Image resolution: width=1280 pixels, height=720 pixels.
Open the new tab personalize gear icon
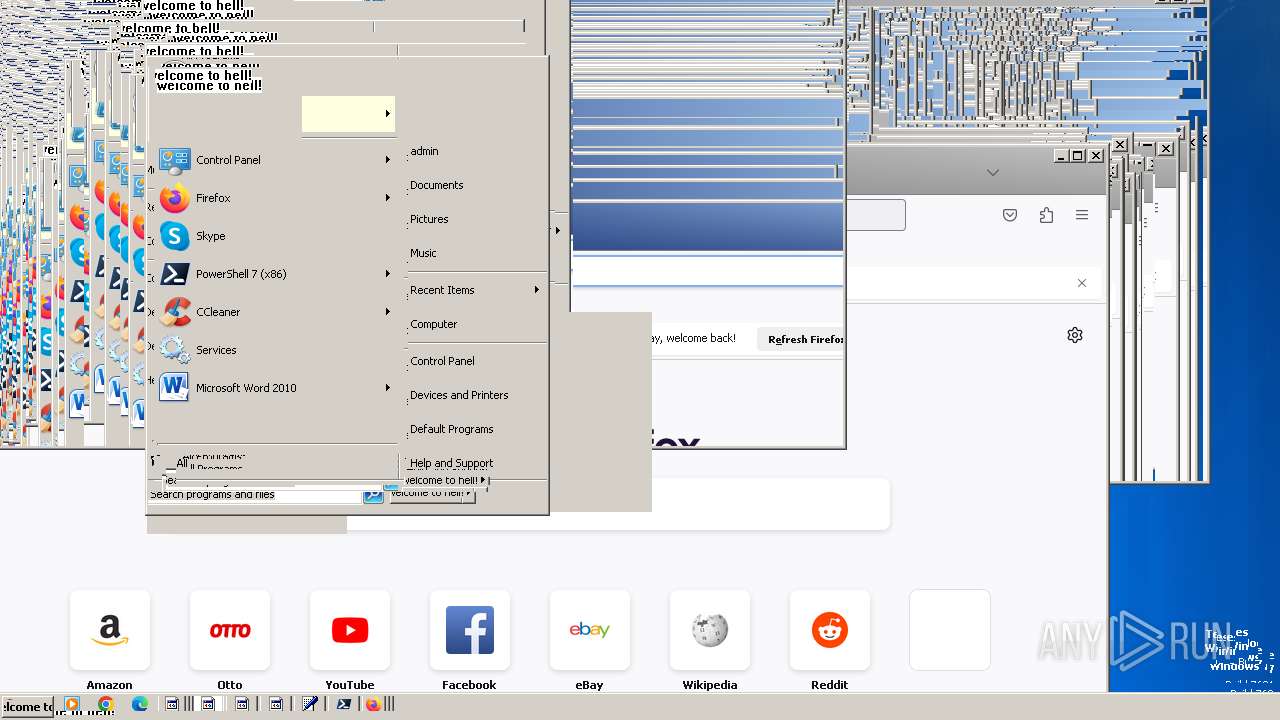1075,335
